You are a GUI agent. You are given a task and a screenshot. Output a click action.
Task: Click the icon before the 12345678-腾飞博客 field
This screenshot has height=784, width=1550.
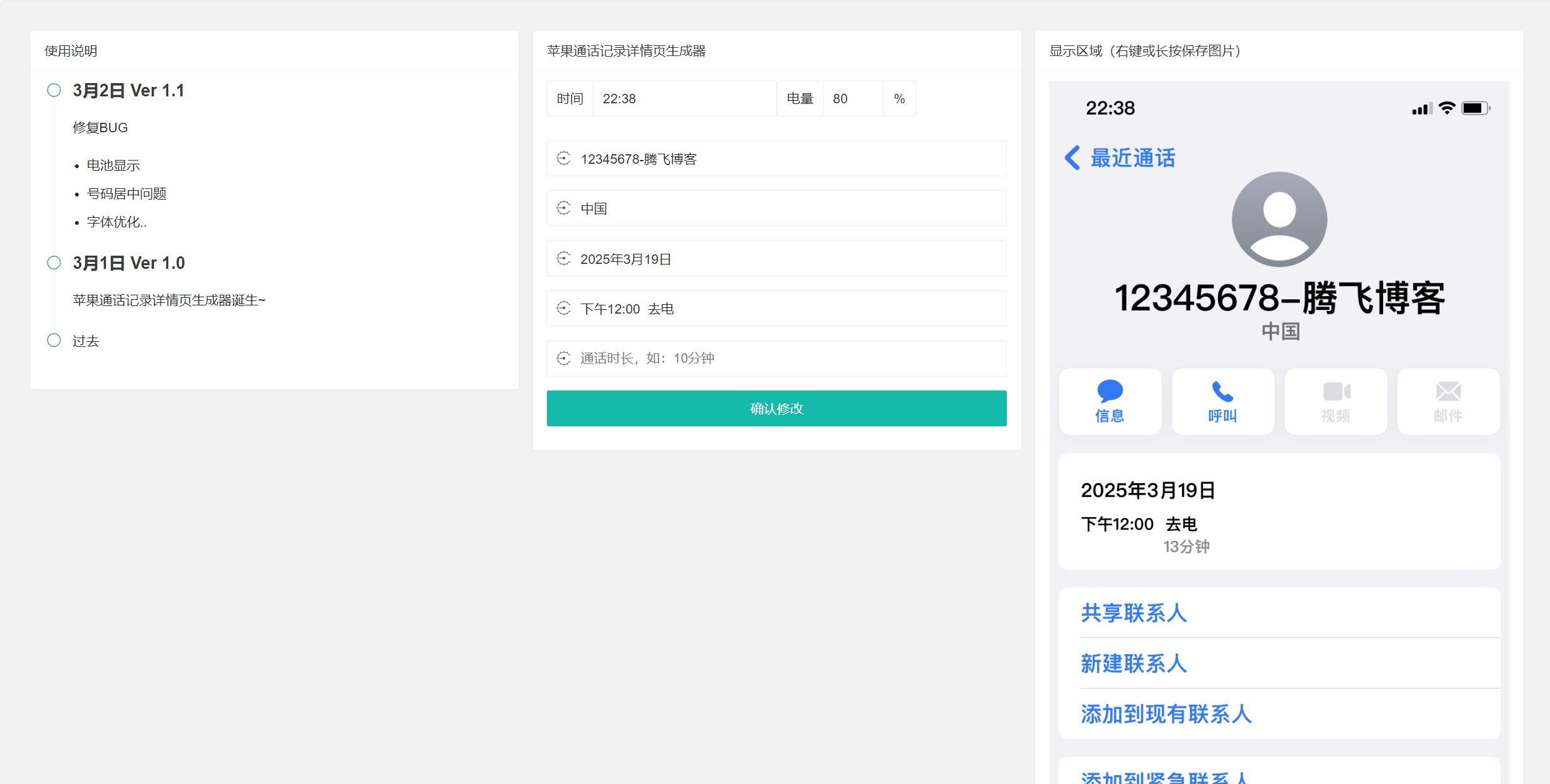point(563,158)
